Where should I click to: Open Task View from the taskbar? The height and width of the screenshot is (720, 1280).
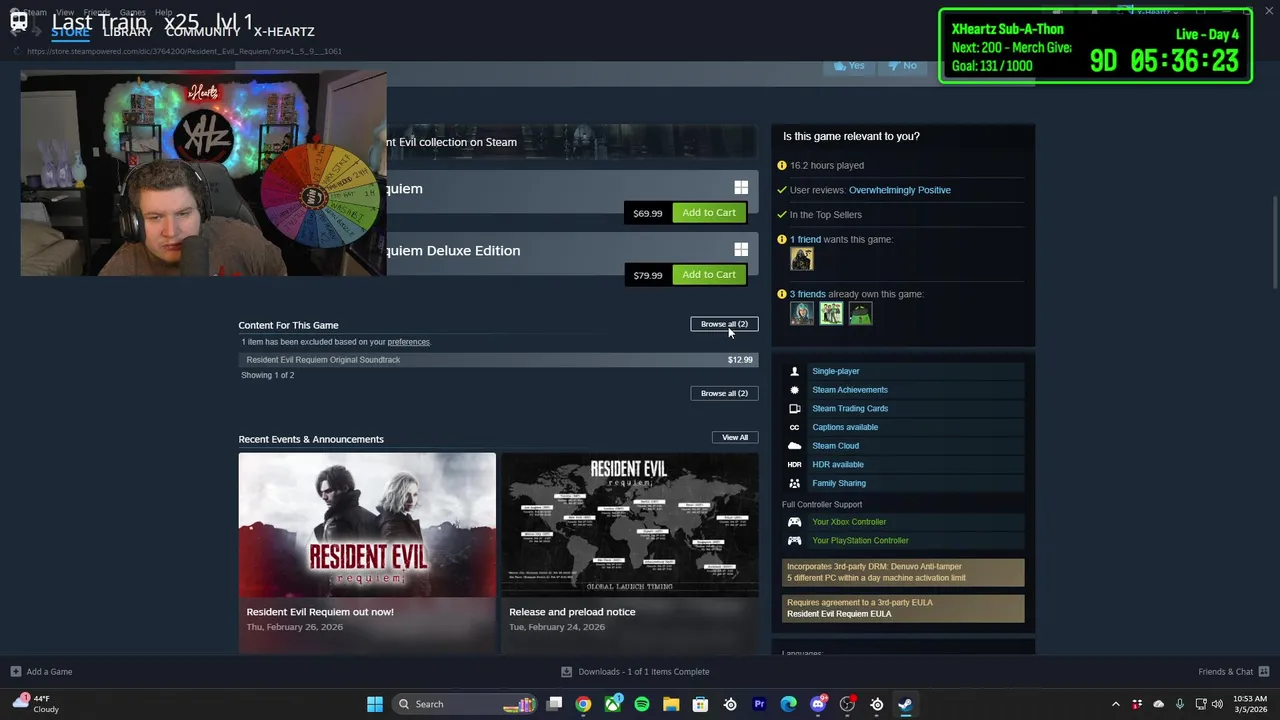(x=554, y=704)
